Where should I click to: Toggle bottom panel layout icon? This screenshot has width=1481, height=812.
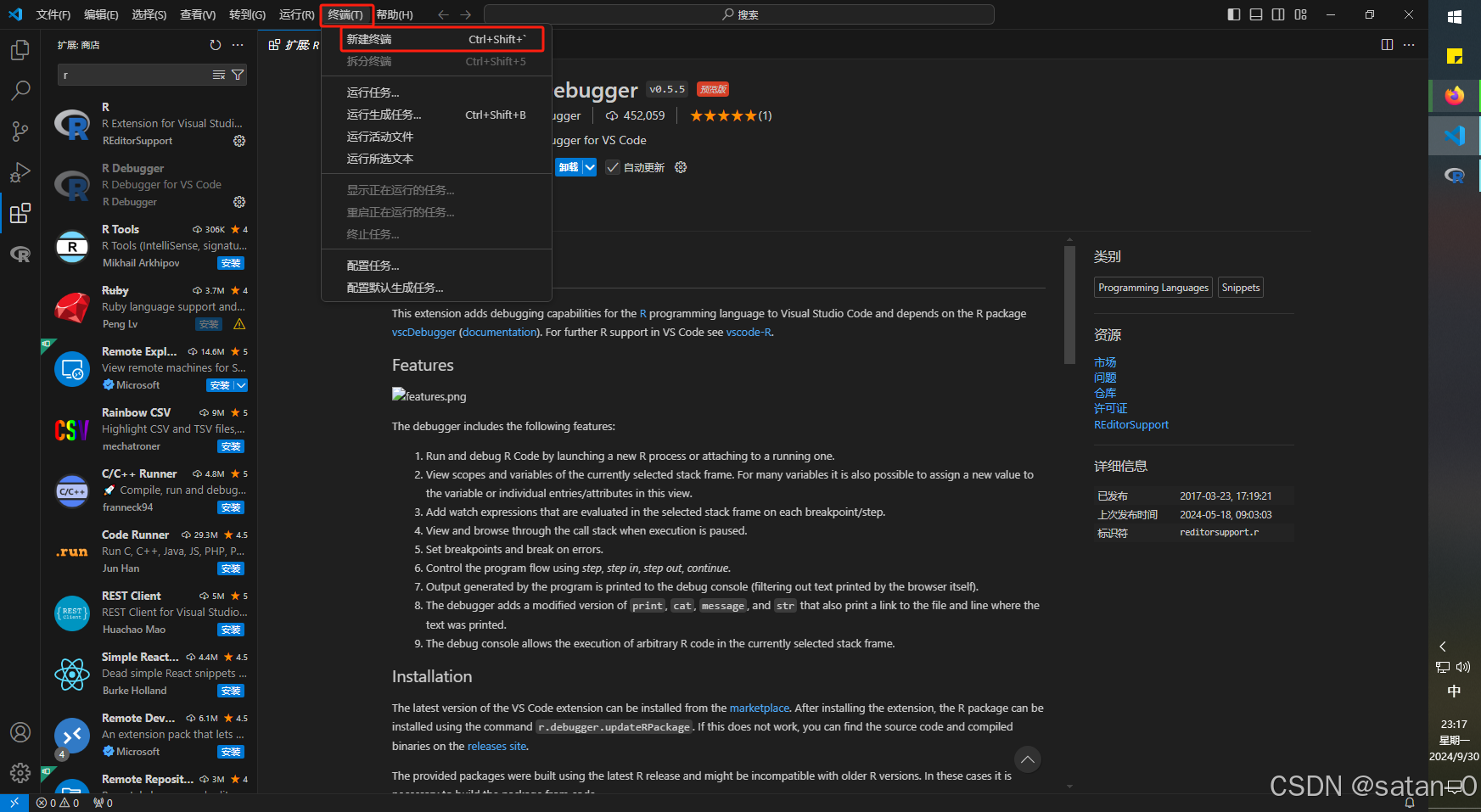click(1256, 14)
